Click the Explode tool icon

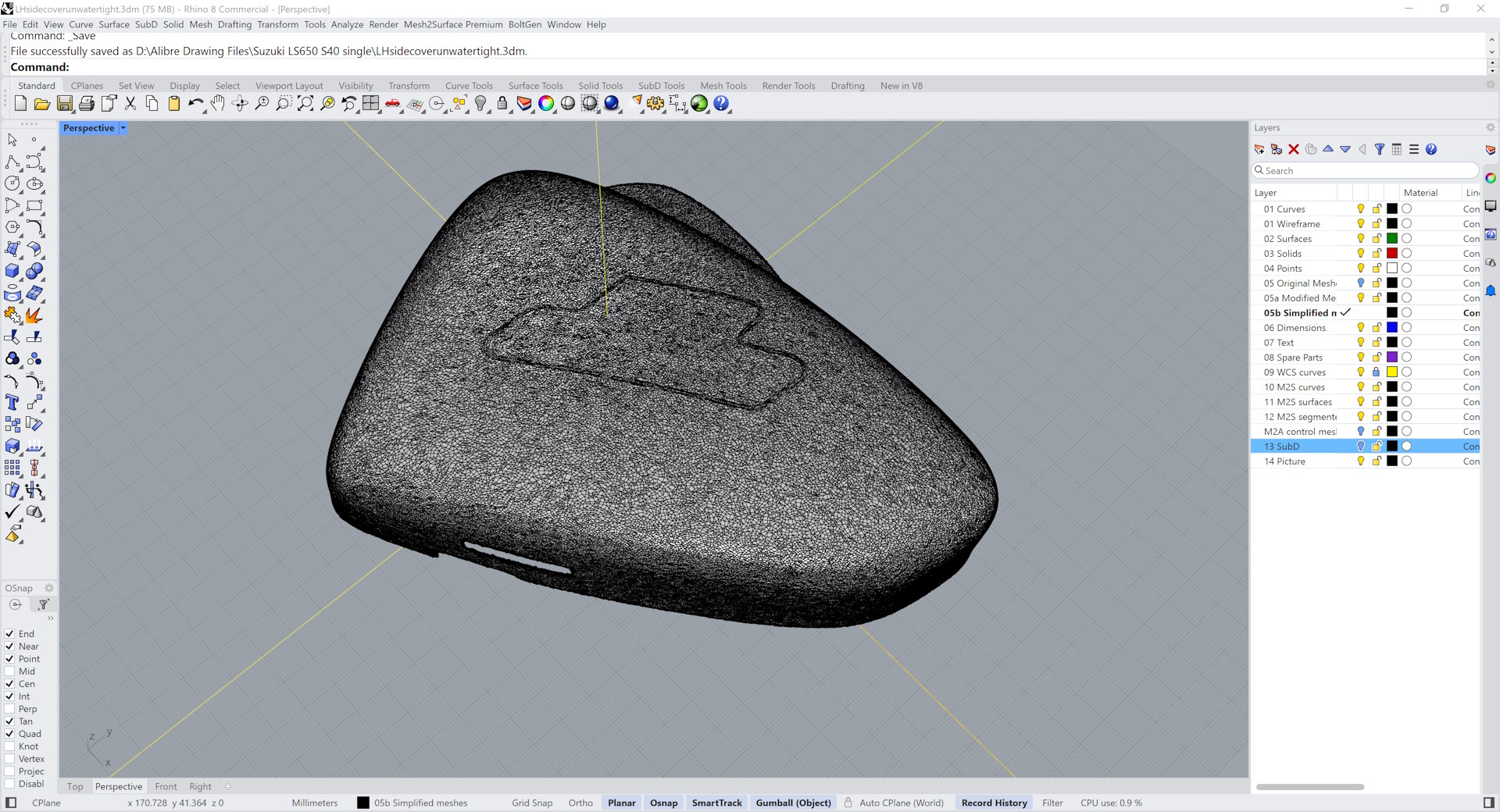[34, 315]
